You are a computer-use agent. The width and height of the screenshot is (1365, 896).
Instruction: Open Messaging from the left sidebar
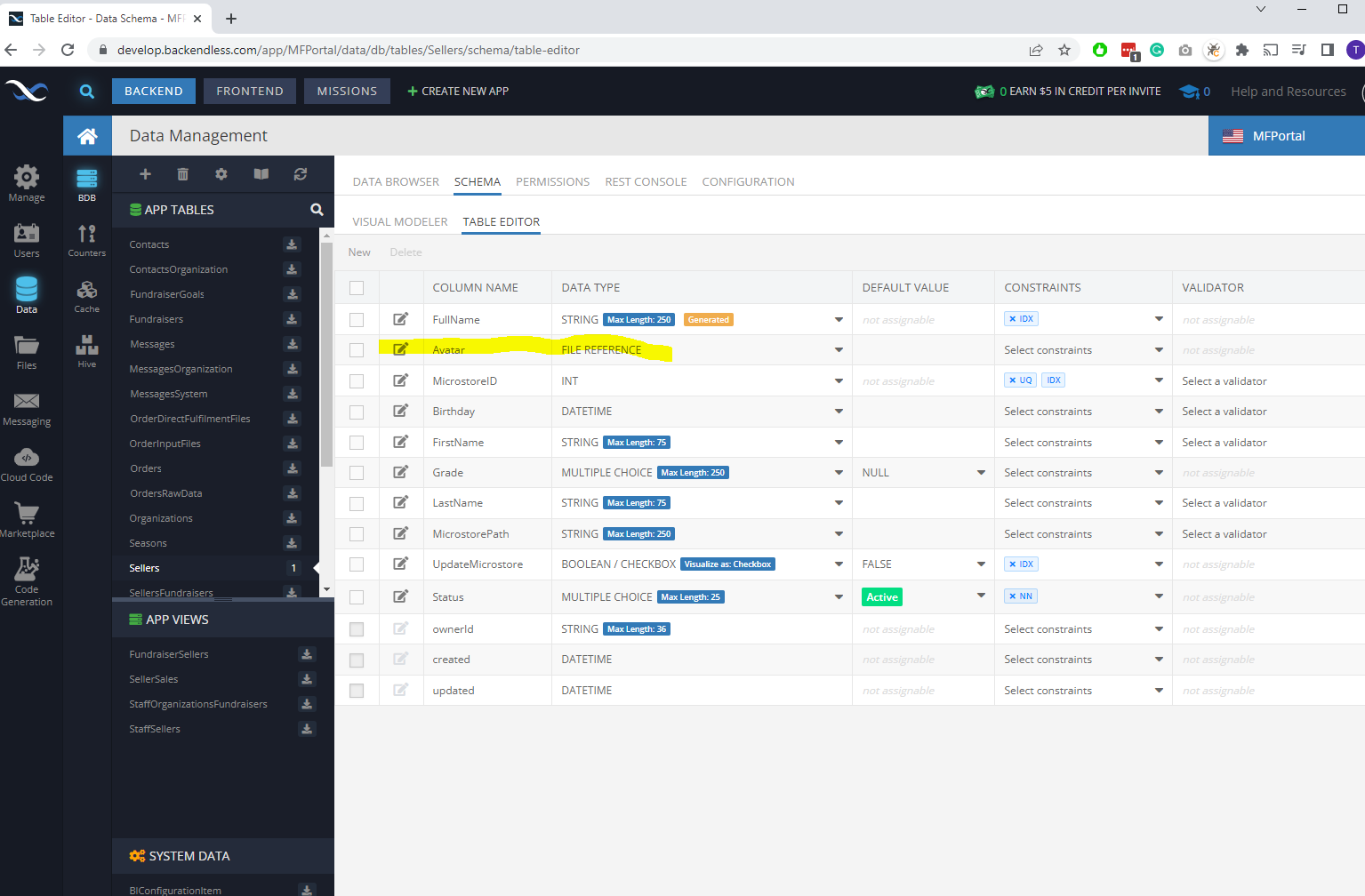click(x=27, y=409)
